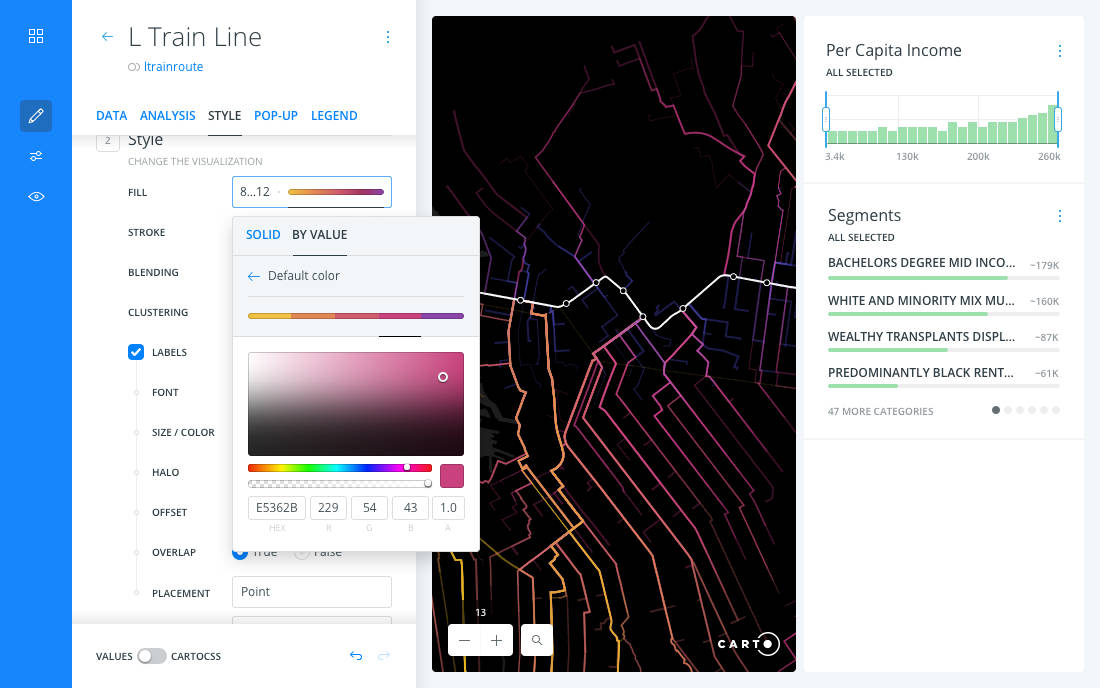Go back to Default color with the chevron

point(253,275)
